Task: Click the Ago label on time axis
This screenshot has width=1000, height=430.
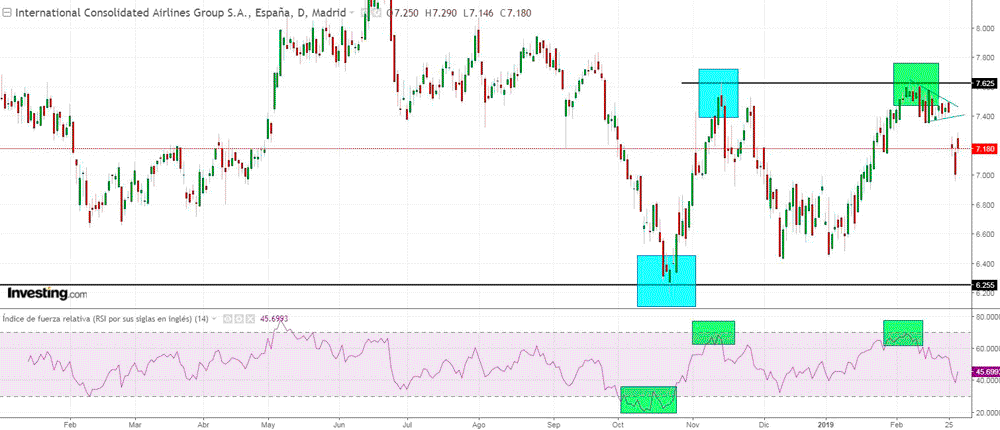Action: pyautogui.click(x=478, y=424)
